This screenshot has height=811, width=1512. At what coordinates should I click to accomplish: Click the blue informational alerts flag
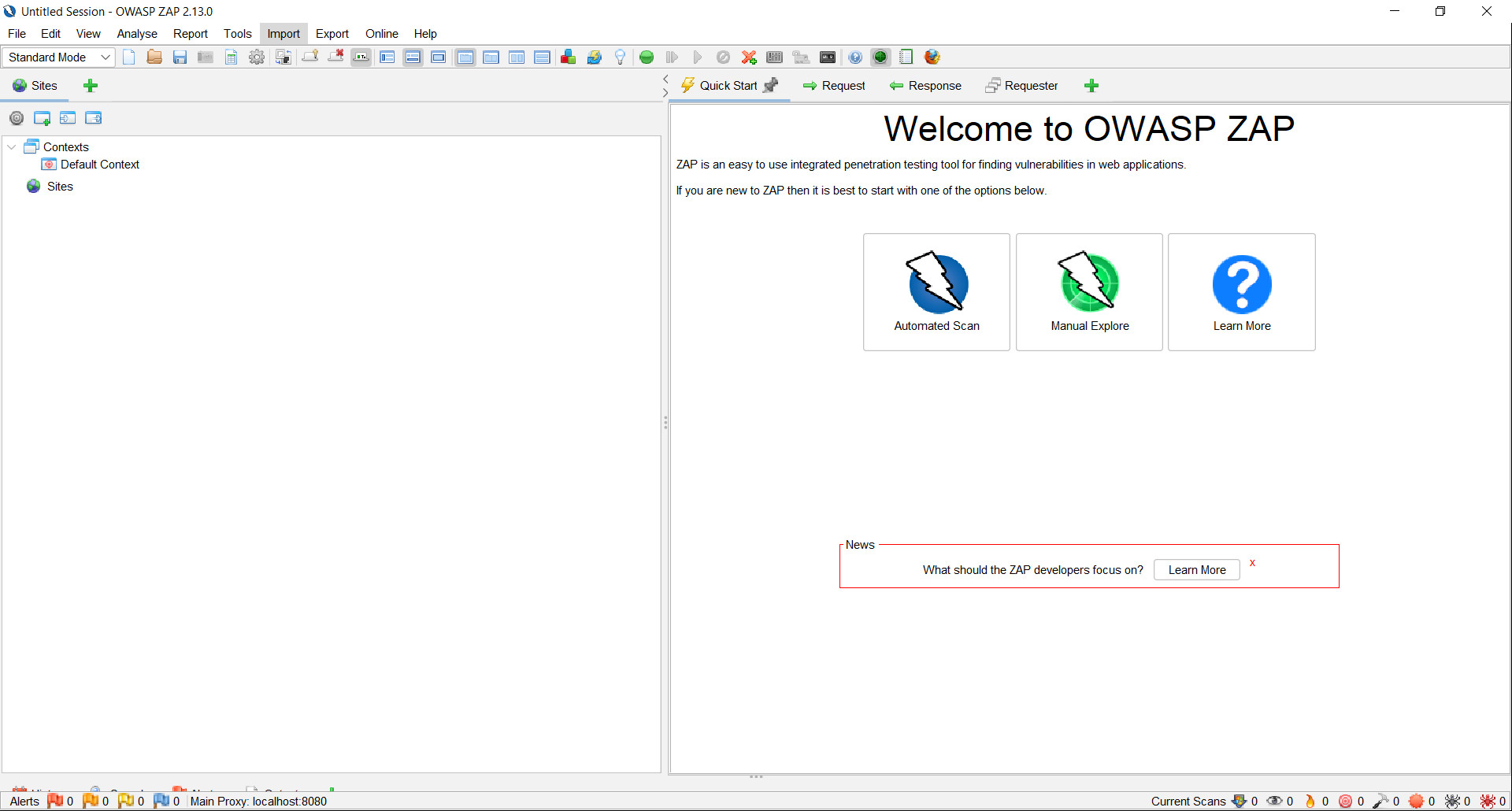click(x=161, y=801)
